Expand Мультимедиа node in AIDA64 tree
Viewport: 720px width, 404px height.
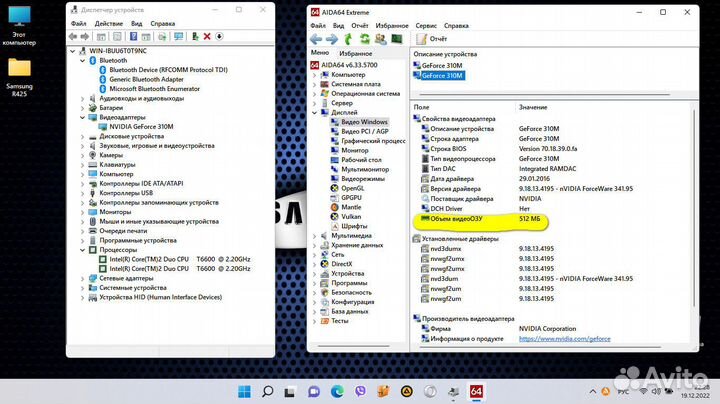pyautogui.click(x=315, y=236)
